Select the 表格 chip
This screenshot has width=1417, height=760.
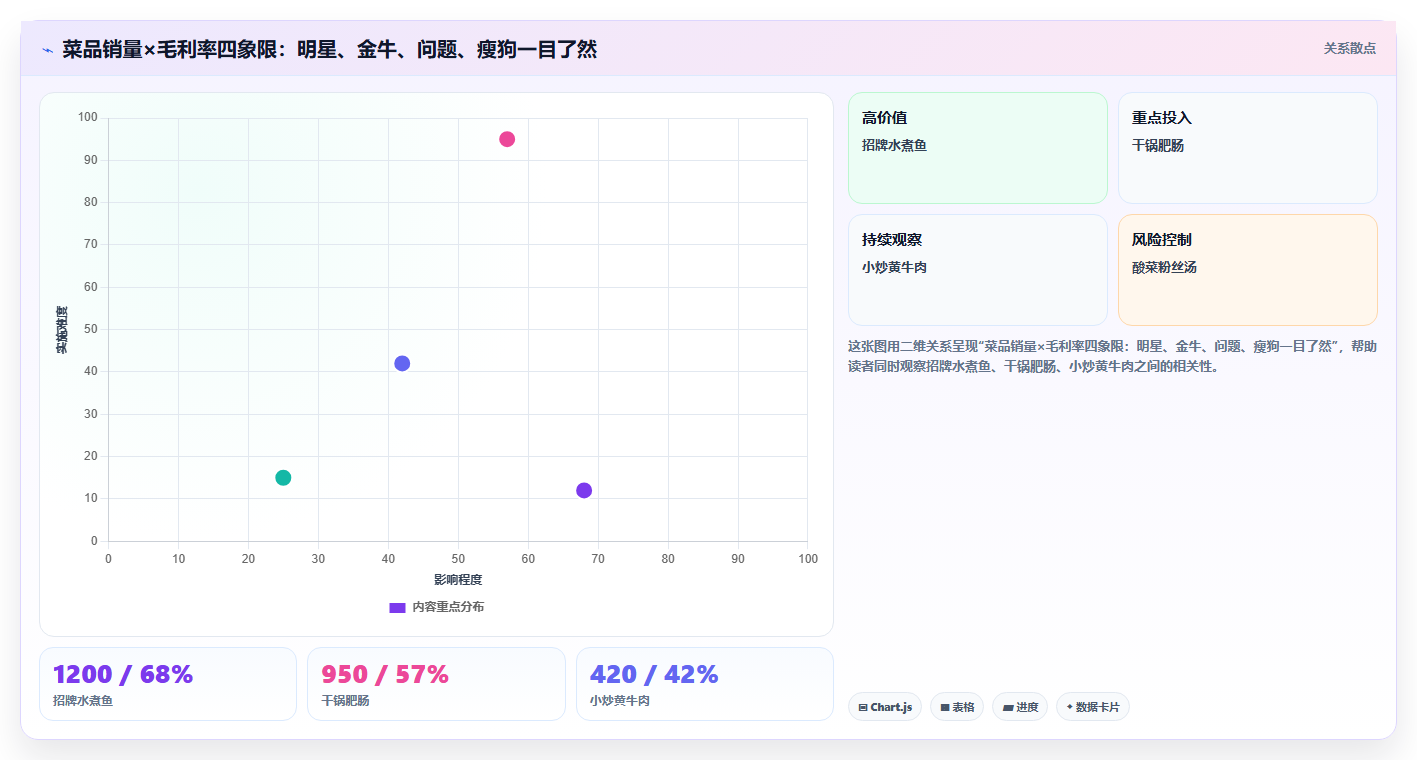point(957,707)
